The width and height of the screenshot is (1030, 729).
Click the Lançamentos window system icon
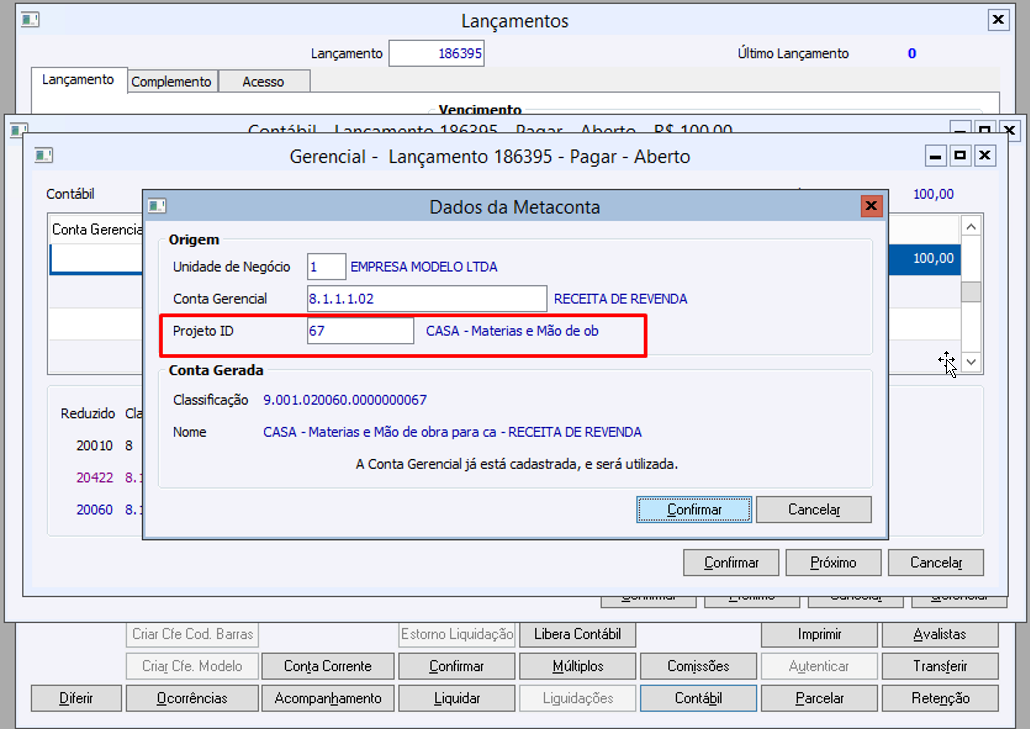[30, 20]
